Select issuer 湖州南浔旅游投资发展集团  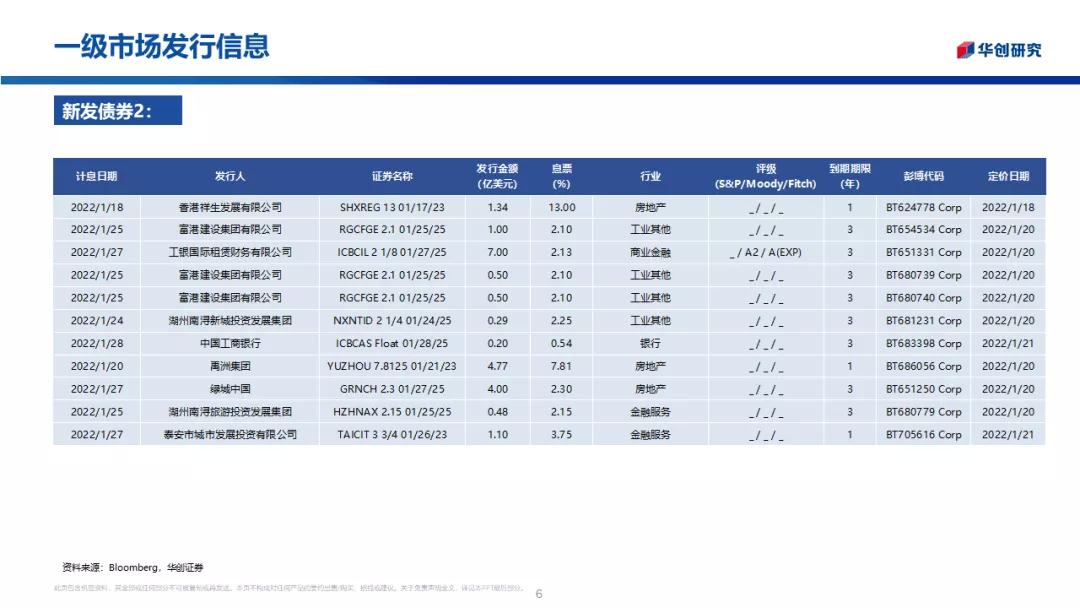pos(230,412)
